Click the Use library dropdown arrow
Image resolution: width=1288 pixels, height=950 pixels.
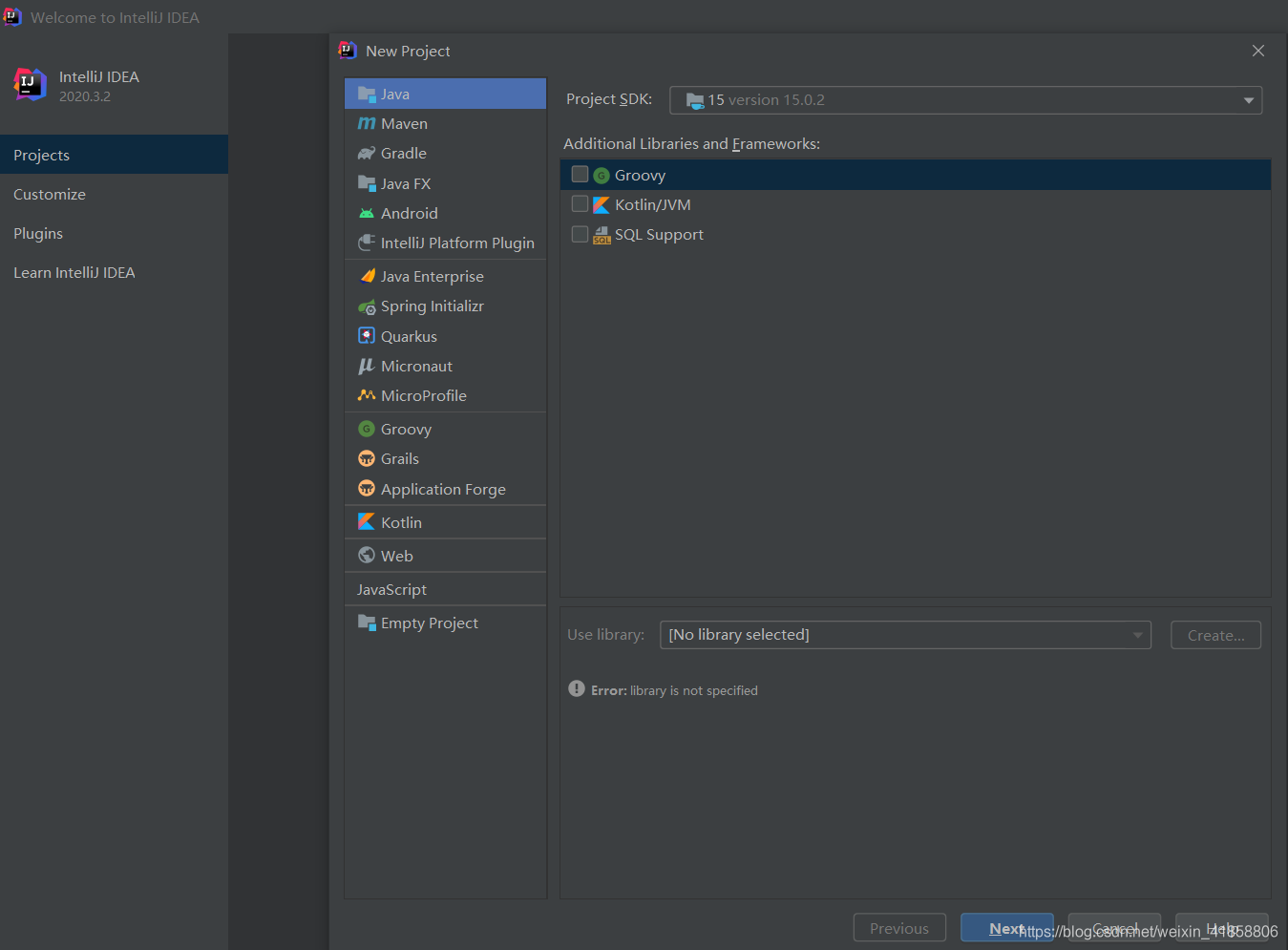coord(1137,635)
